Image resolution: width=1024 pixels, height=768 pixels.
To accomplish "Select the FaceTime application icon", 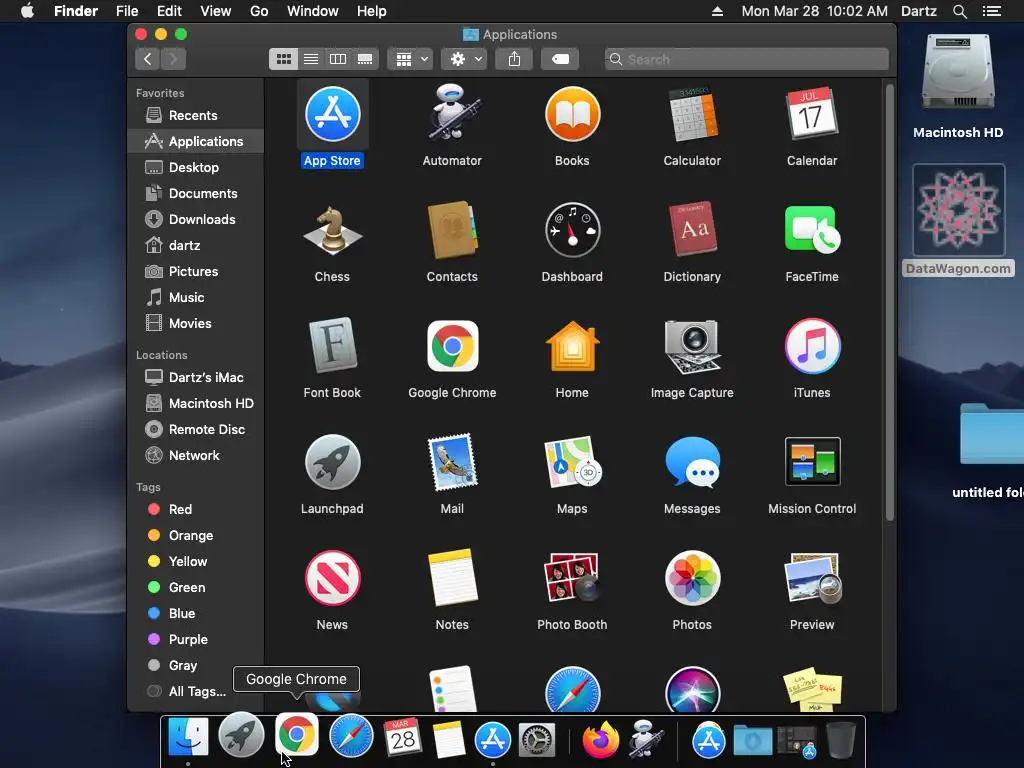I will 812,230.
